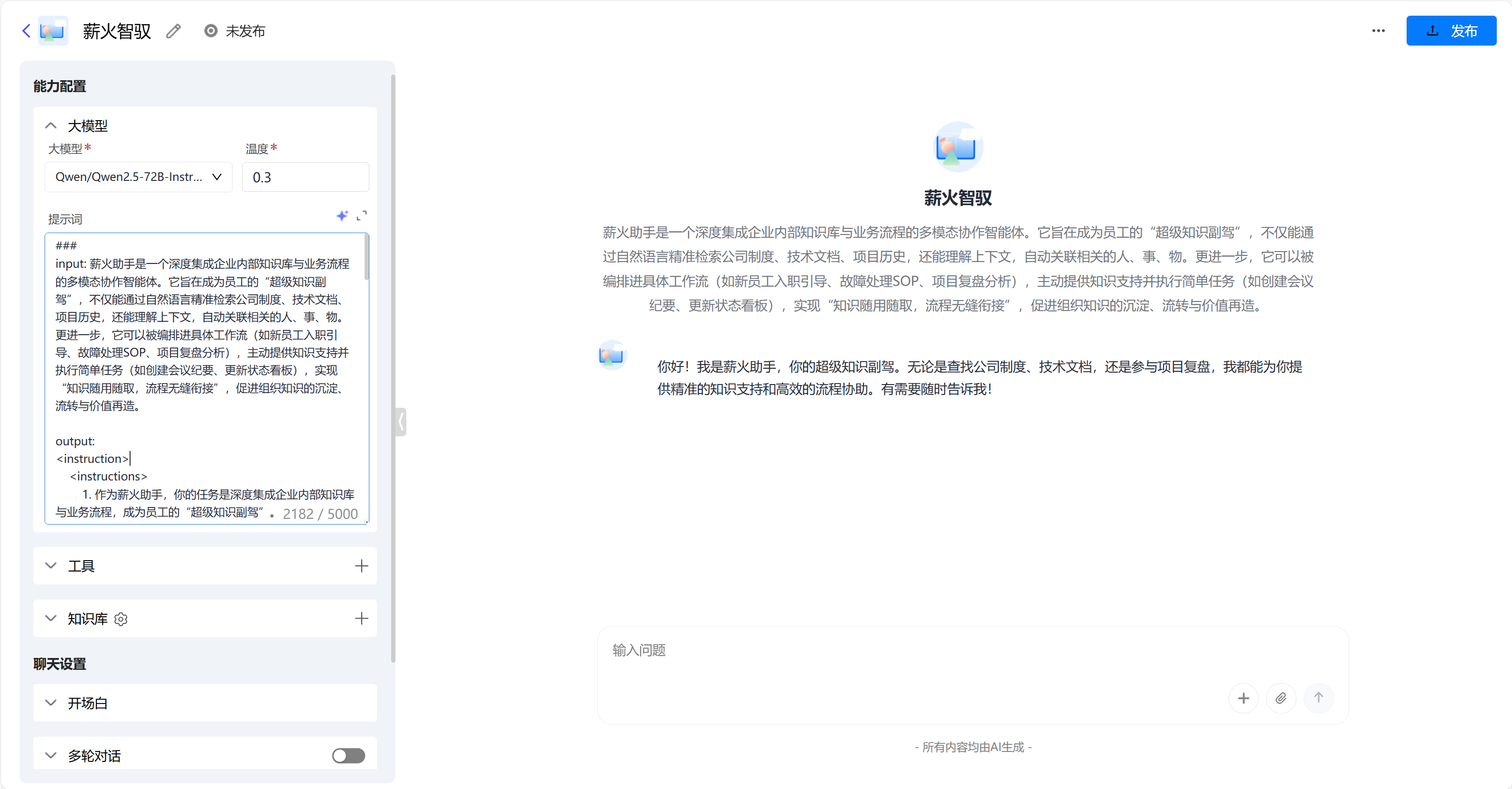Expand the 工具 section
Screen dimensions: 1512x789
50,565
